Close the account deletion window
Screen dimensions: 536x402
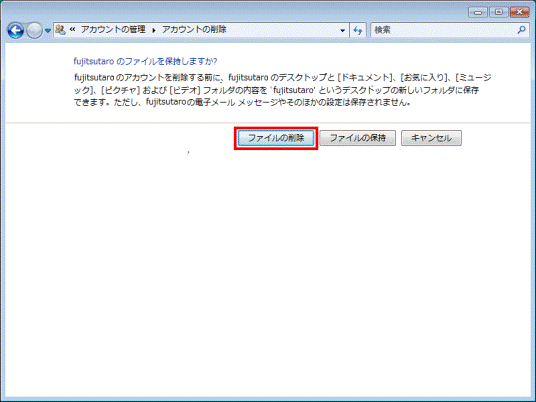point(520,12)
